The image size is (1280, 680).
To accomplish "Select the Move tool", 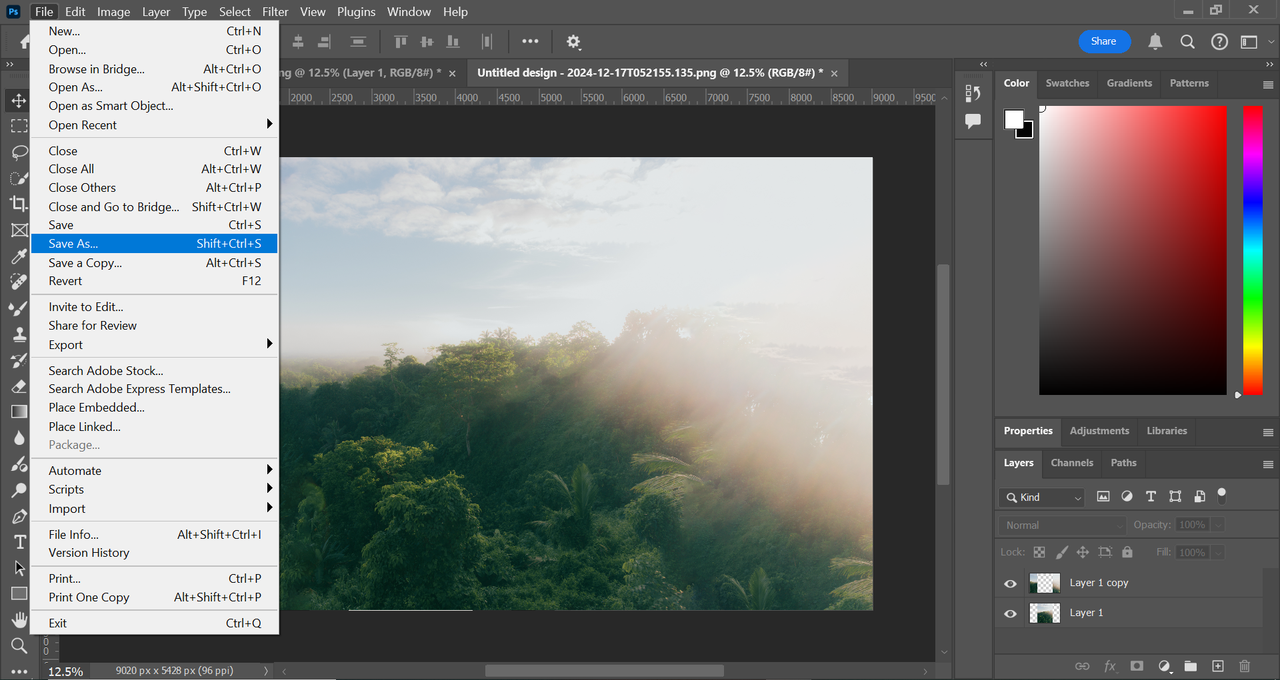I will pyautogui.click(x=19, y=101).
